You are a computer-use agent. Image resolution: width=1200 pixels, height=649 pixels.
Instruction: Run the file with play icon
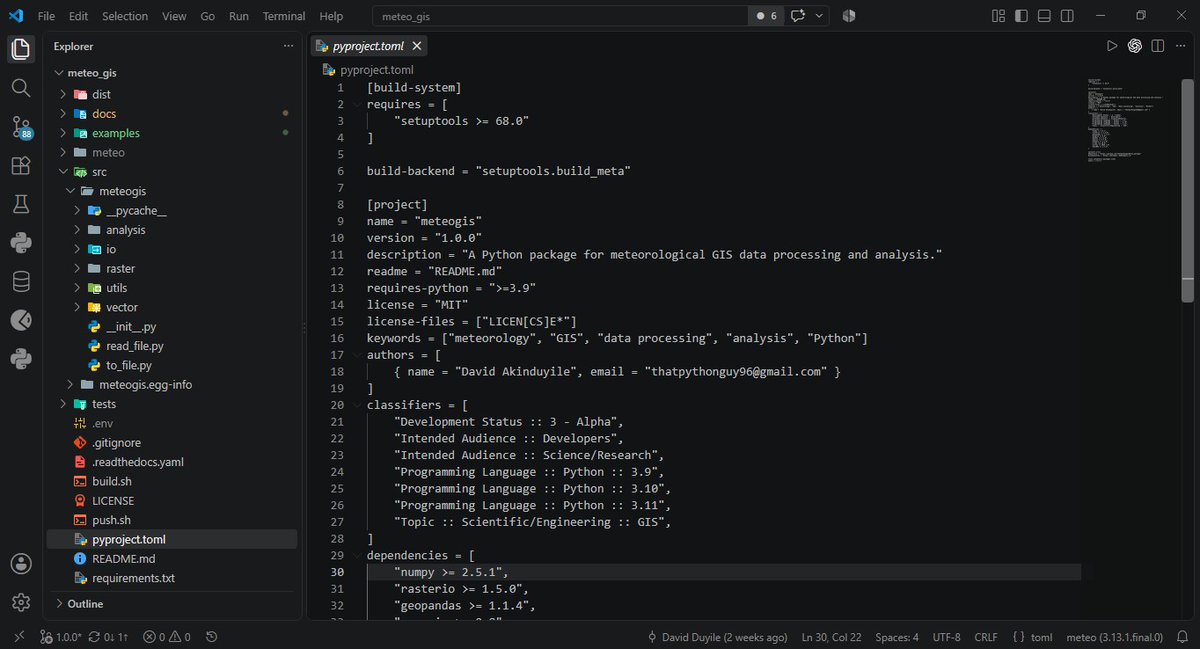[x=1112, y=46]
